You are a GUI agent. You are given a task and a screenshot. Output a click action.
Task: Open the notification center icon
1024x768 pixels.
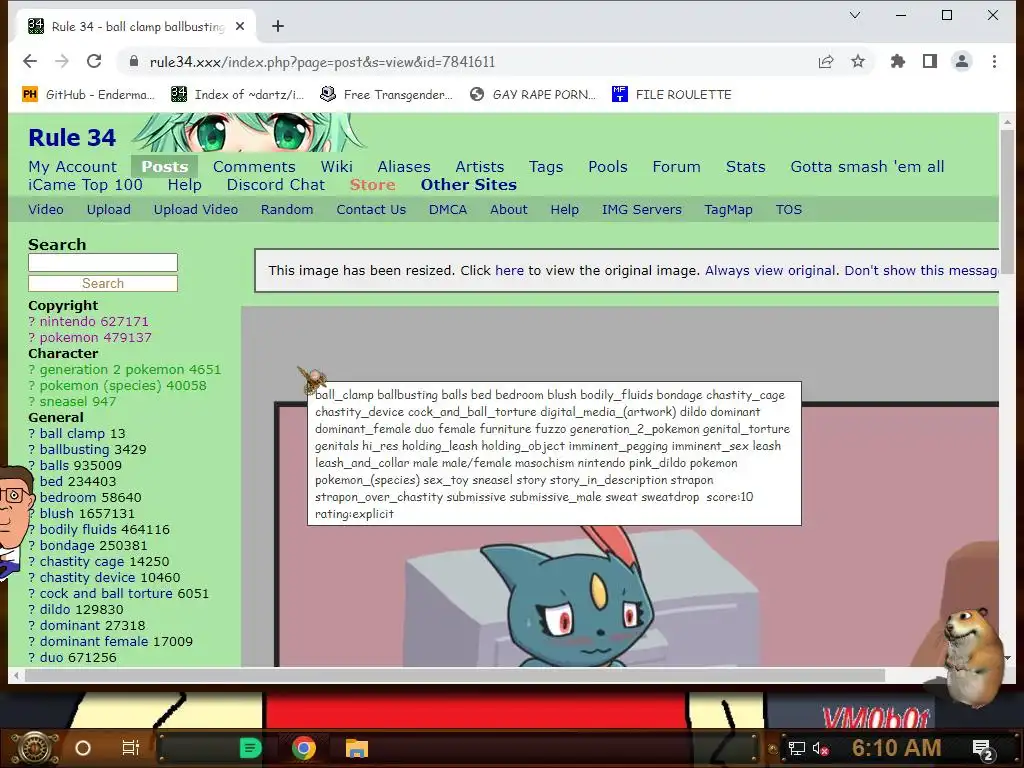pos(983,749)
